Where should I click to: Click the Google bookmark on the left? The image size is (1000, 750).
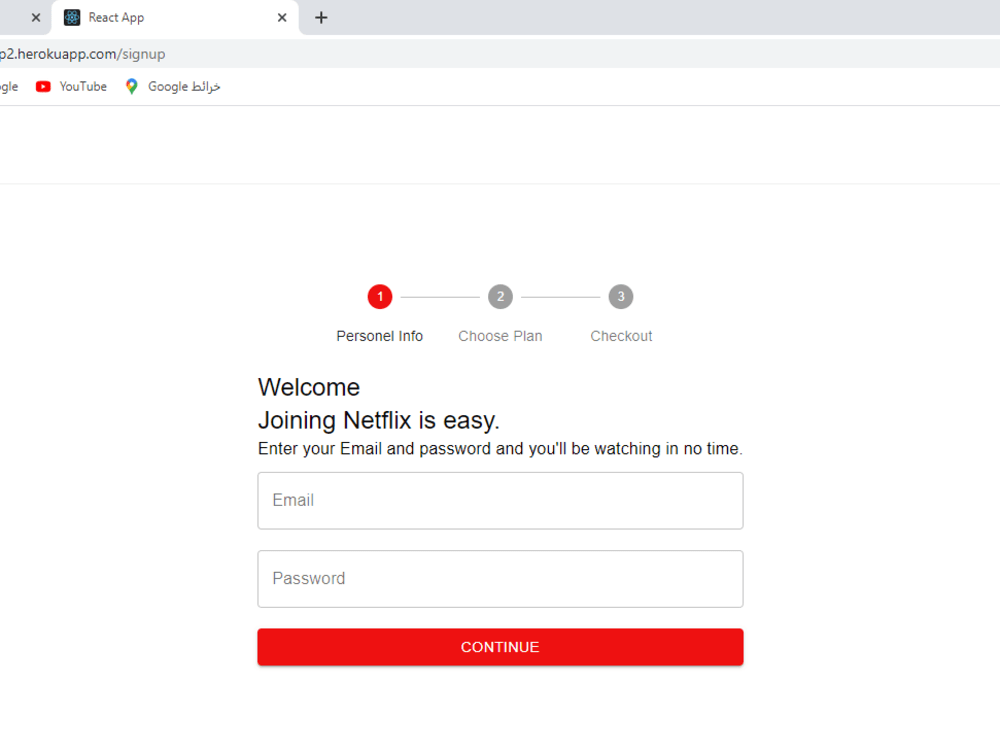click(8, 86)
